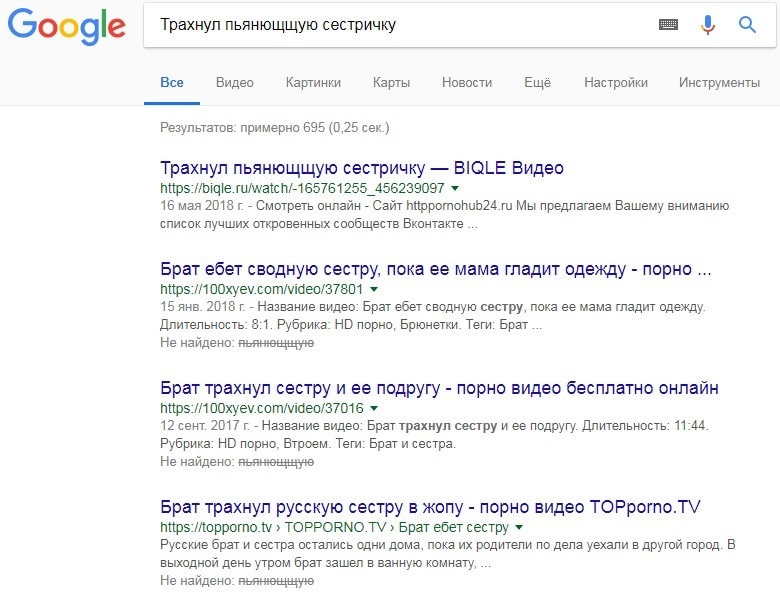Viewport: 780px width, 602px height.
Task: Open the Новости tab
Action: coord(467,83)
